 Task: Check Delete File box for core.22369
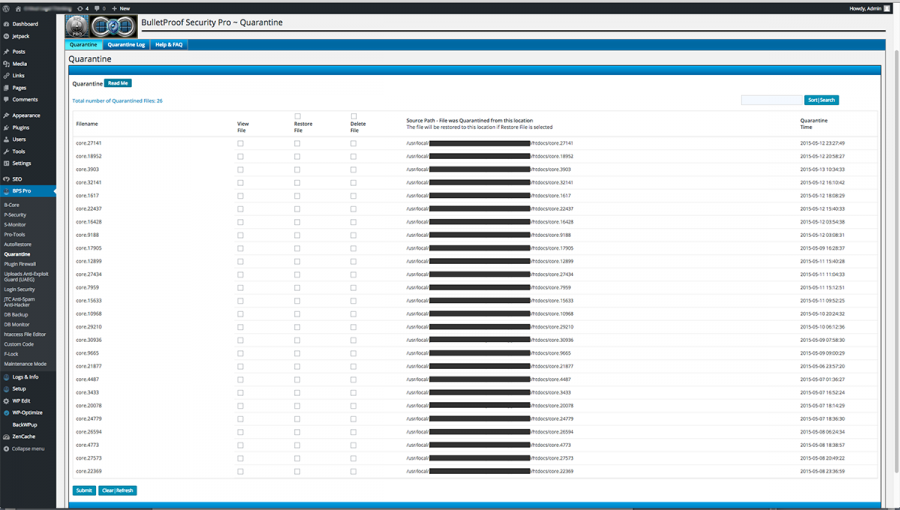353,471
